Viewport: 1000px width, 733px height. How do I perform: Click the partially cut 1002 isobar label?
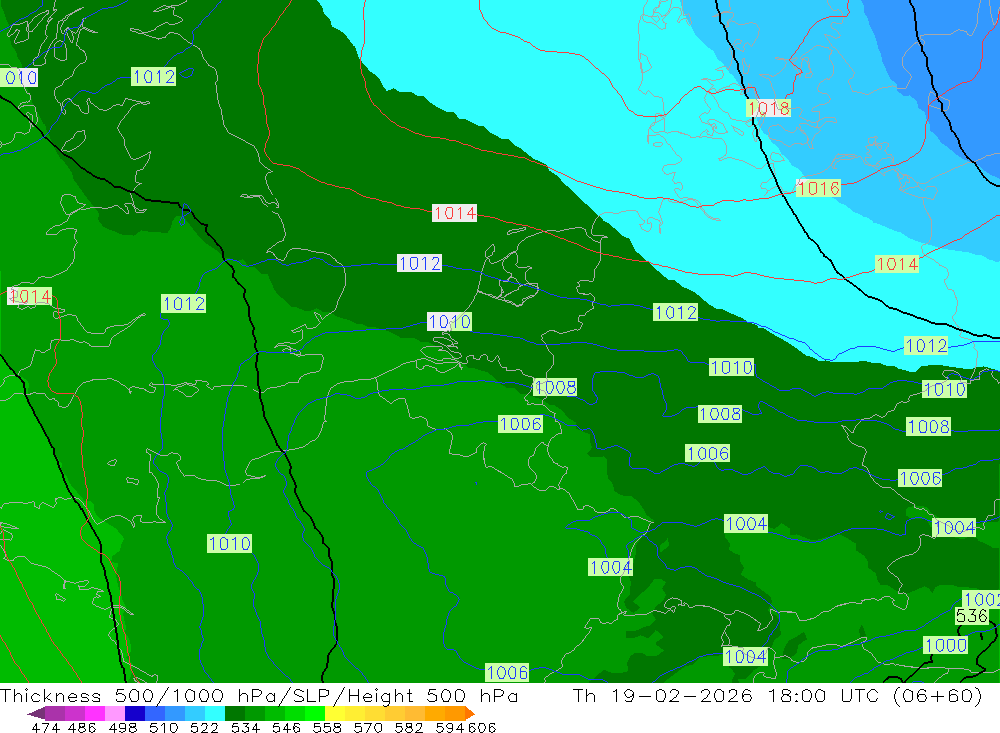[981, 600]
